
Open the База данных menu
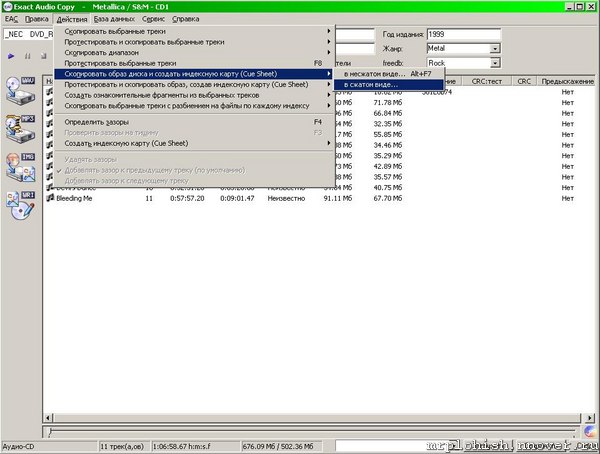click(x=114, y=19)
